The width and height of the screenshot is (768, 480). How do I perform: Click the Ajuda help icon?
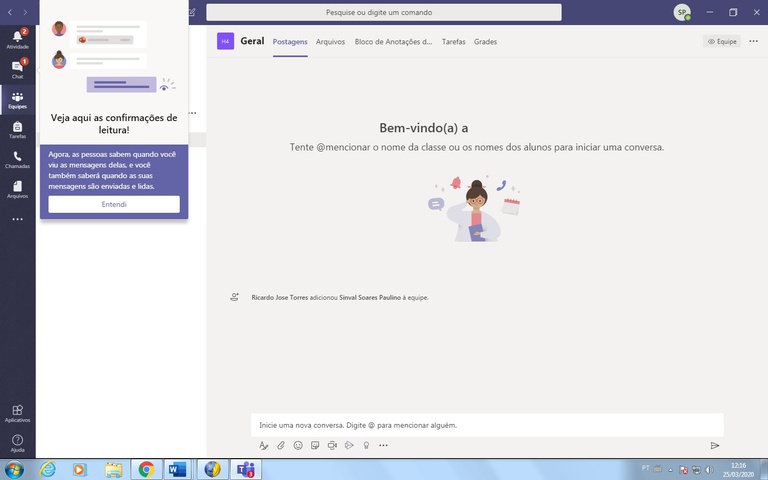tap(17, 443)
